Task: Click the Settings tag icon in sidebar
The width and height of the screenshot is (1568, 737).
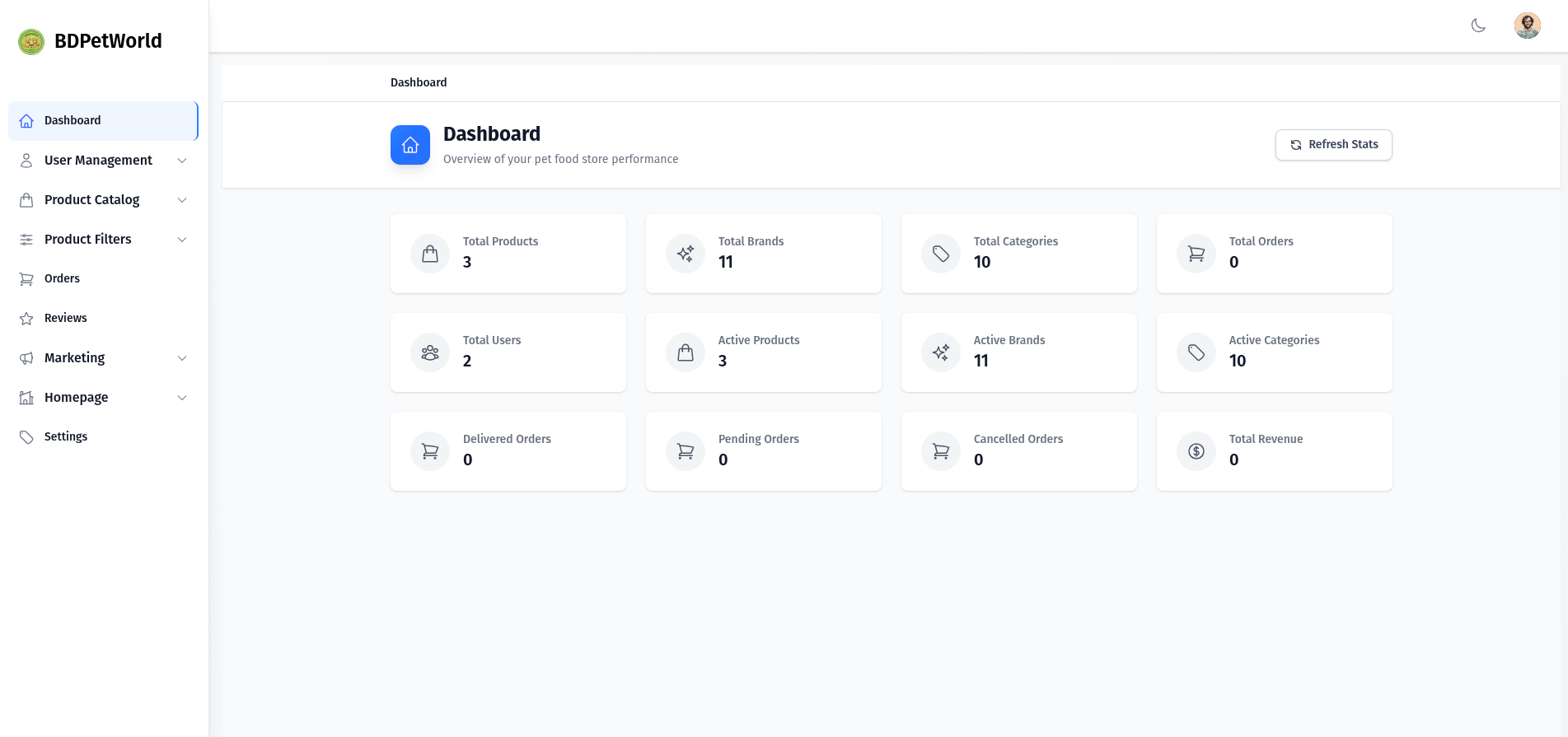Action: [26, 437]
